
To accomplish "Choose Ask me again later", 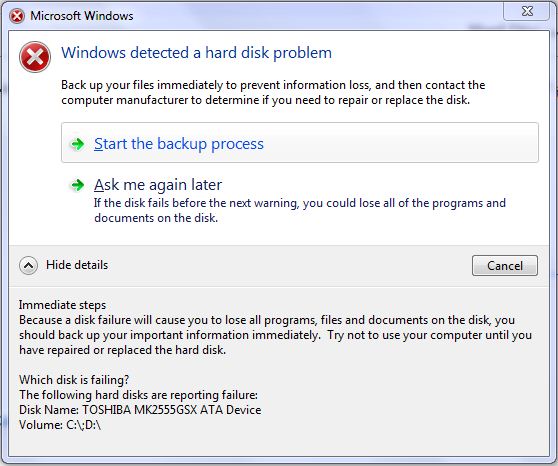I will tap(158, 185).
